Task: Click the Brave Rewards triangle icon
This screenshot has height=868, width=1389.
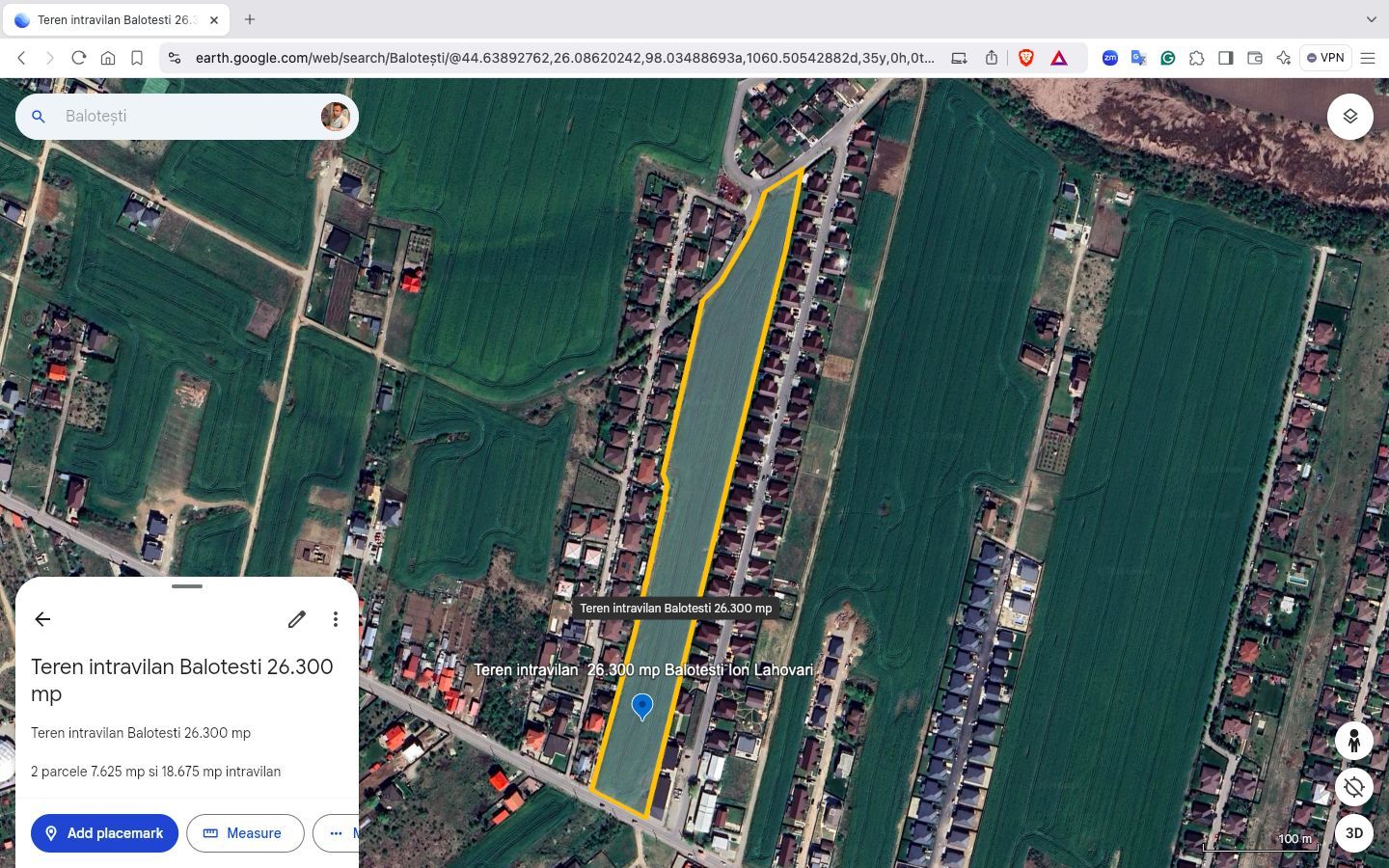Action: click(1059, 58)
